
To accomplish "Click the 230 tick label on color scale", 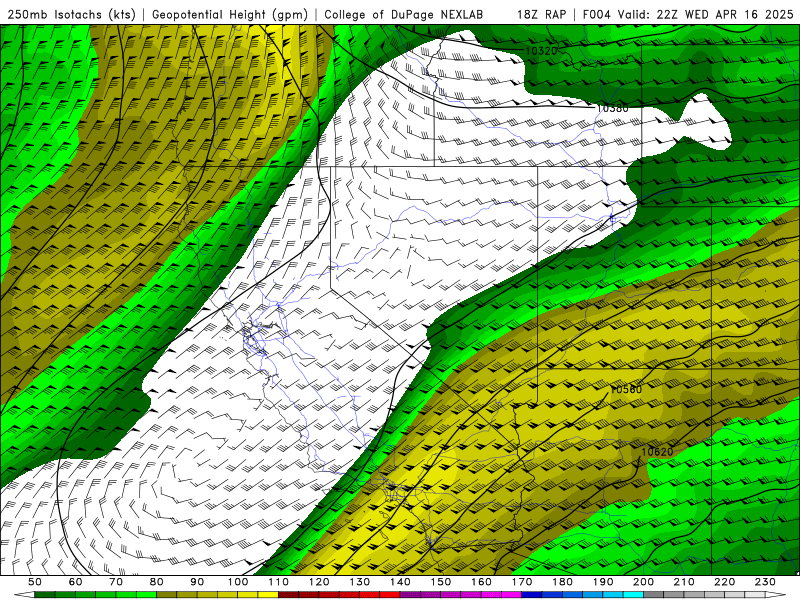I will [765, 582].
